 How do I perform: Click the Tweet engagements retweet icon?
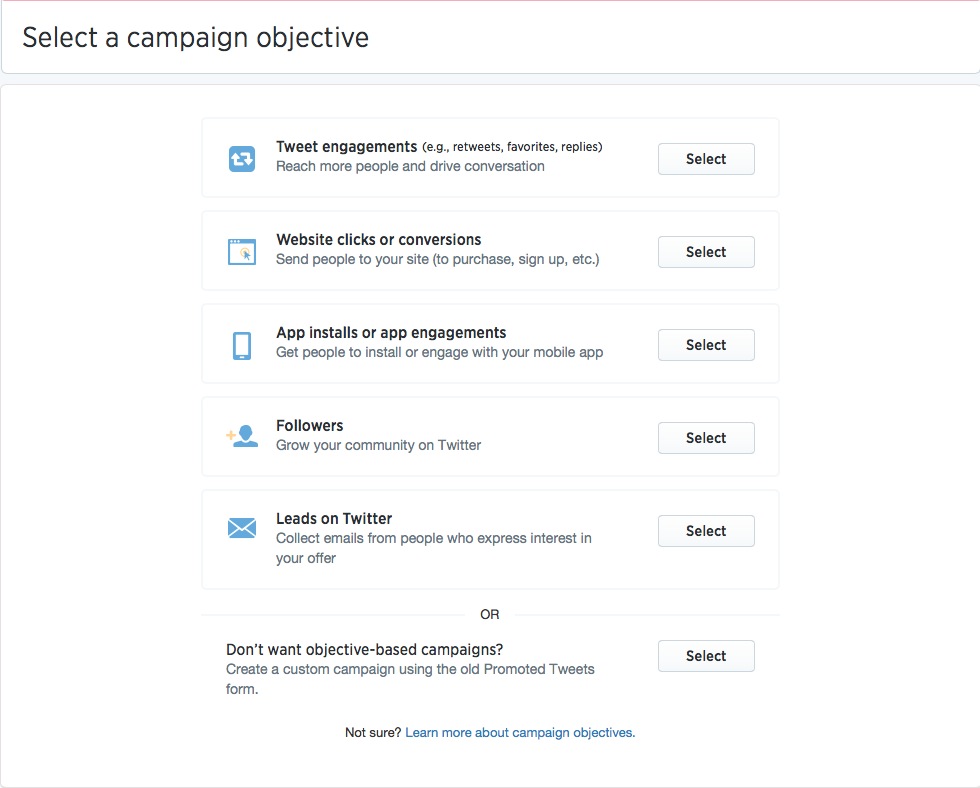coord(241,159)
